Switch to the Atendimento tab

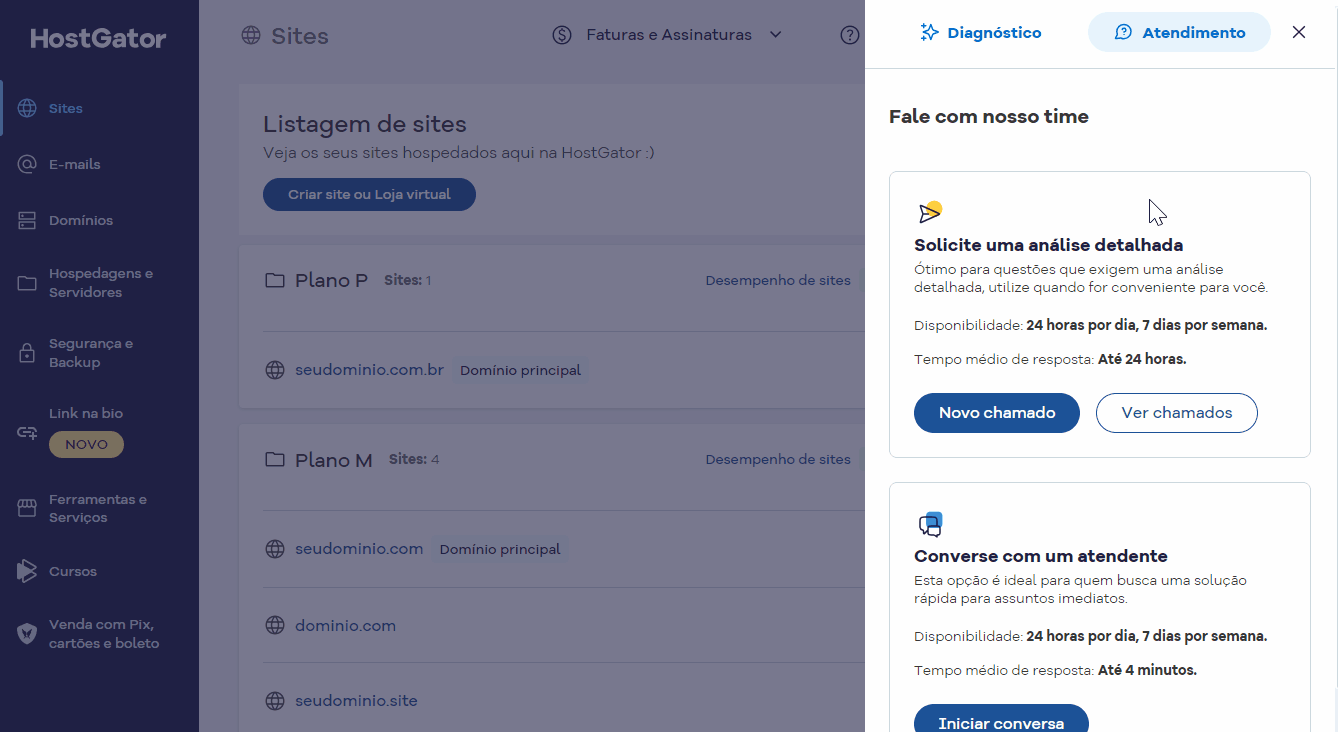(1179, 33)
